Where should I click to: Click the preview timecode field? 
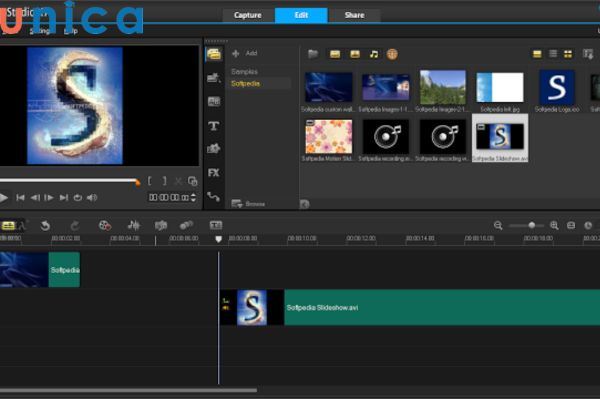click(x=169, y=198)
